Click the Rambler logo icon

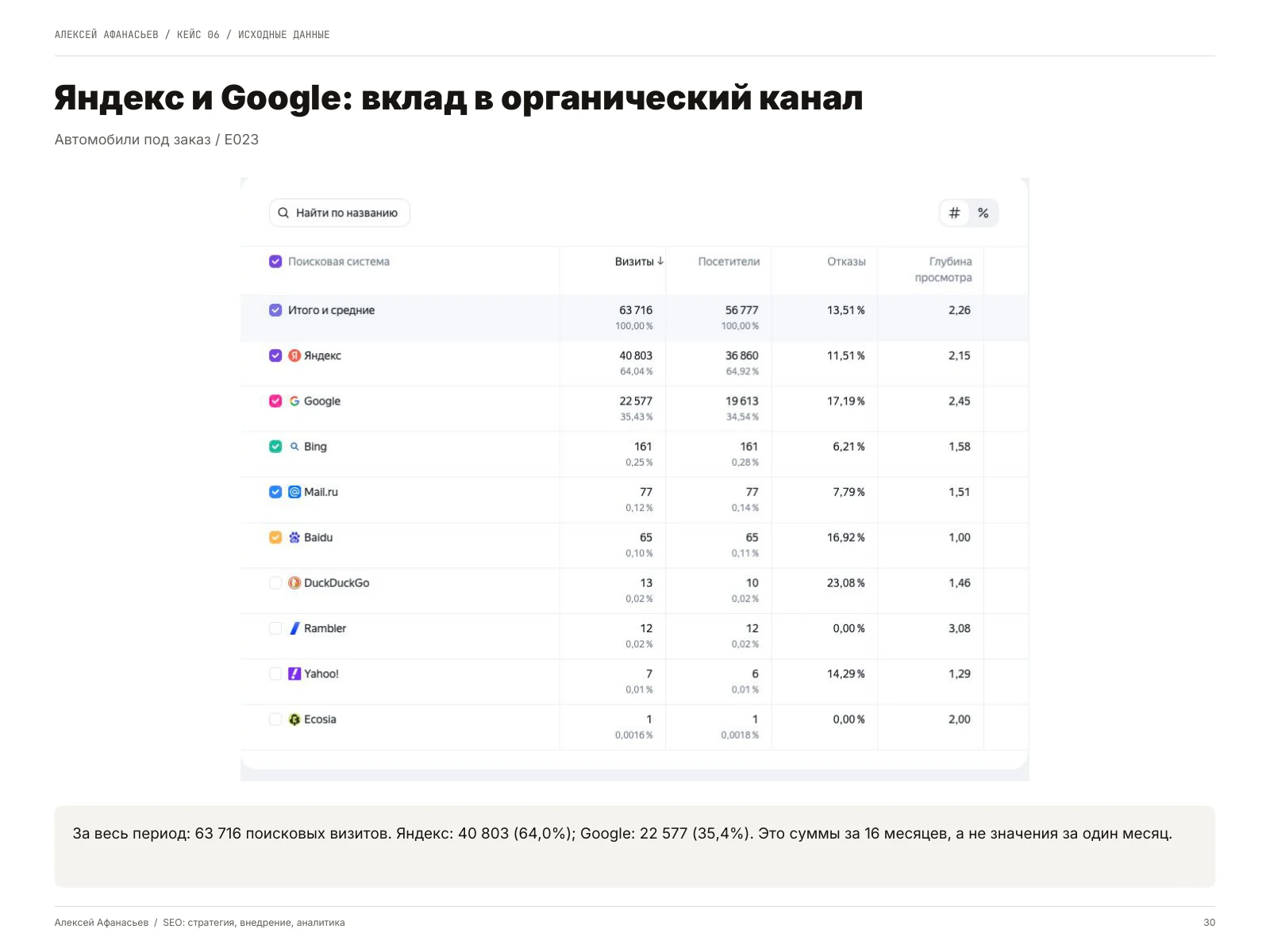coord(294,628)
